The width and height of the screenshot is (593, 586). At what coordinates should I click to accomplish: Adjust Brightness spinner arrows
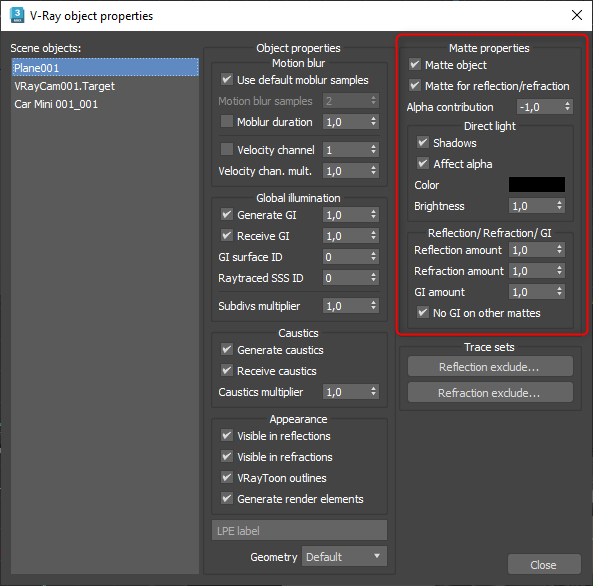pyautogui.click(x=559, y=206)
